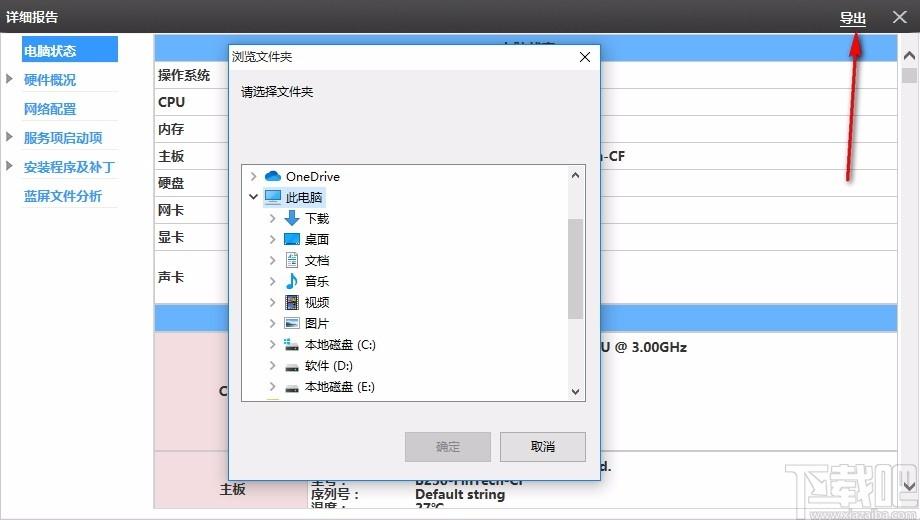Click the 文档 document icon
Screen dimensions: 920x520
point(292,260)
